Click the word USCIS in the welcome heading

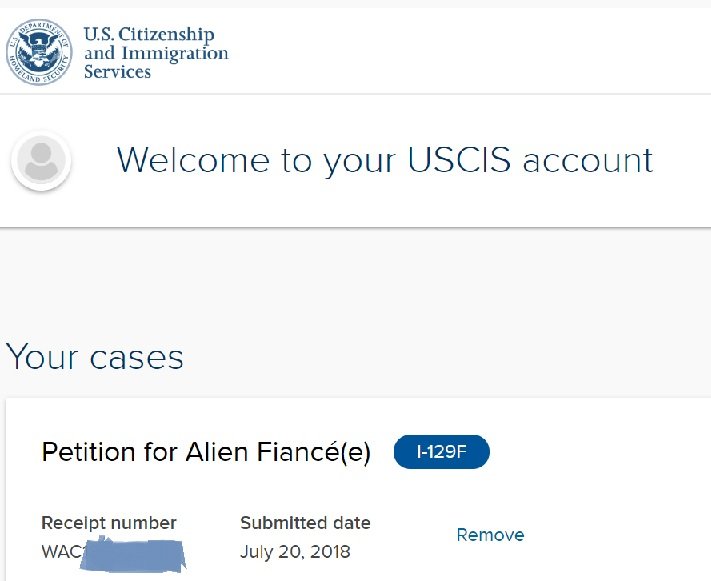(x=459, y=159)
